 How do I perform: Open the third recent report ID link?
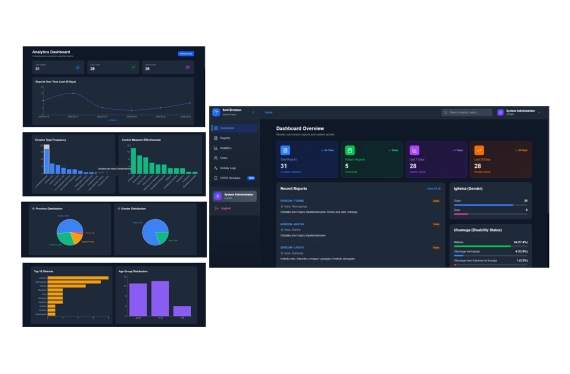tap(292, 248)
